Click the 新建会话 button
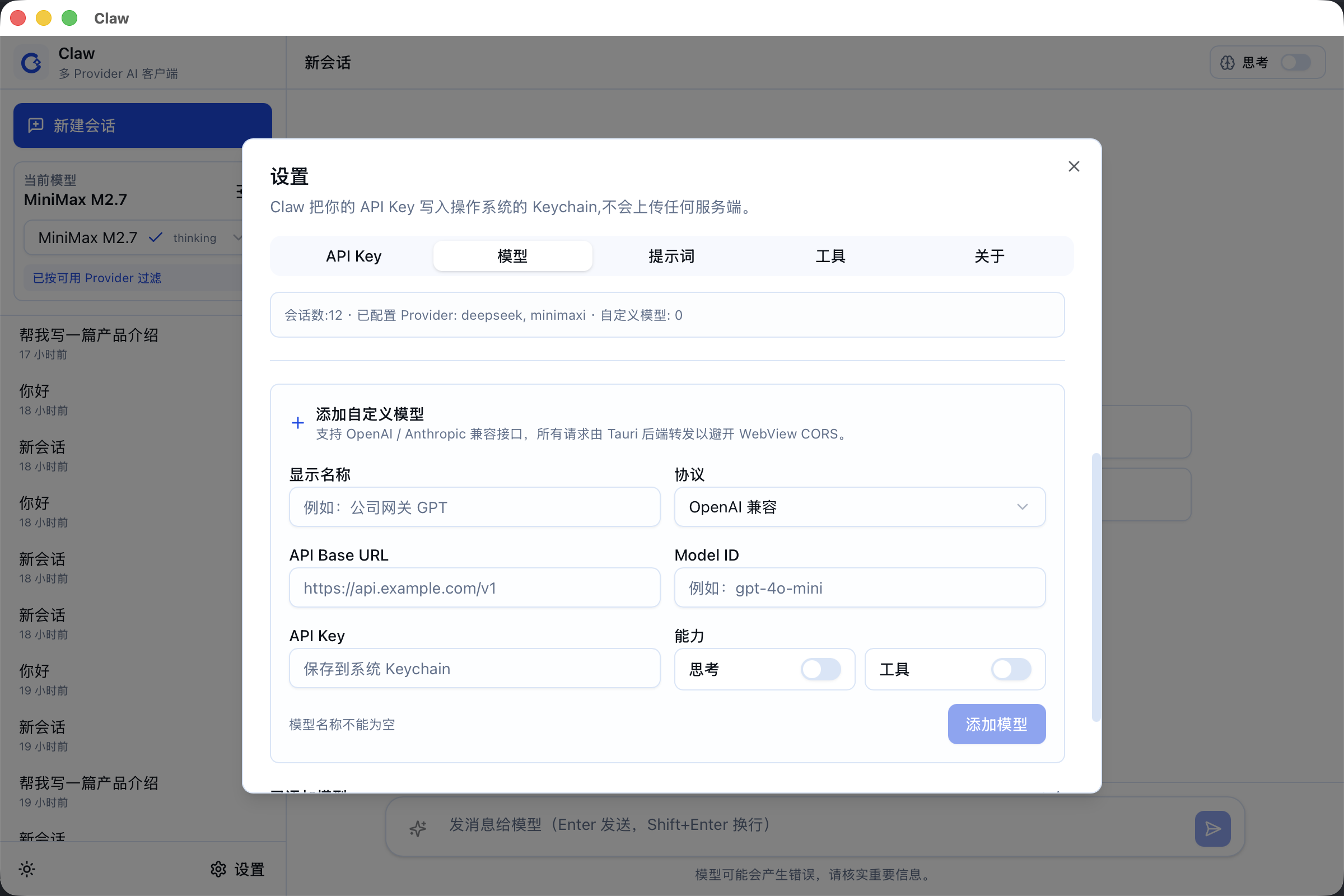Screen dimensions: 1344x896 click(142, 125)
